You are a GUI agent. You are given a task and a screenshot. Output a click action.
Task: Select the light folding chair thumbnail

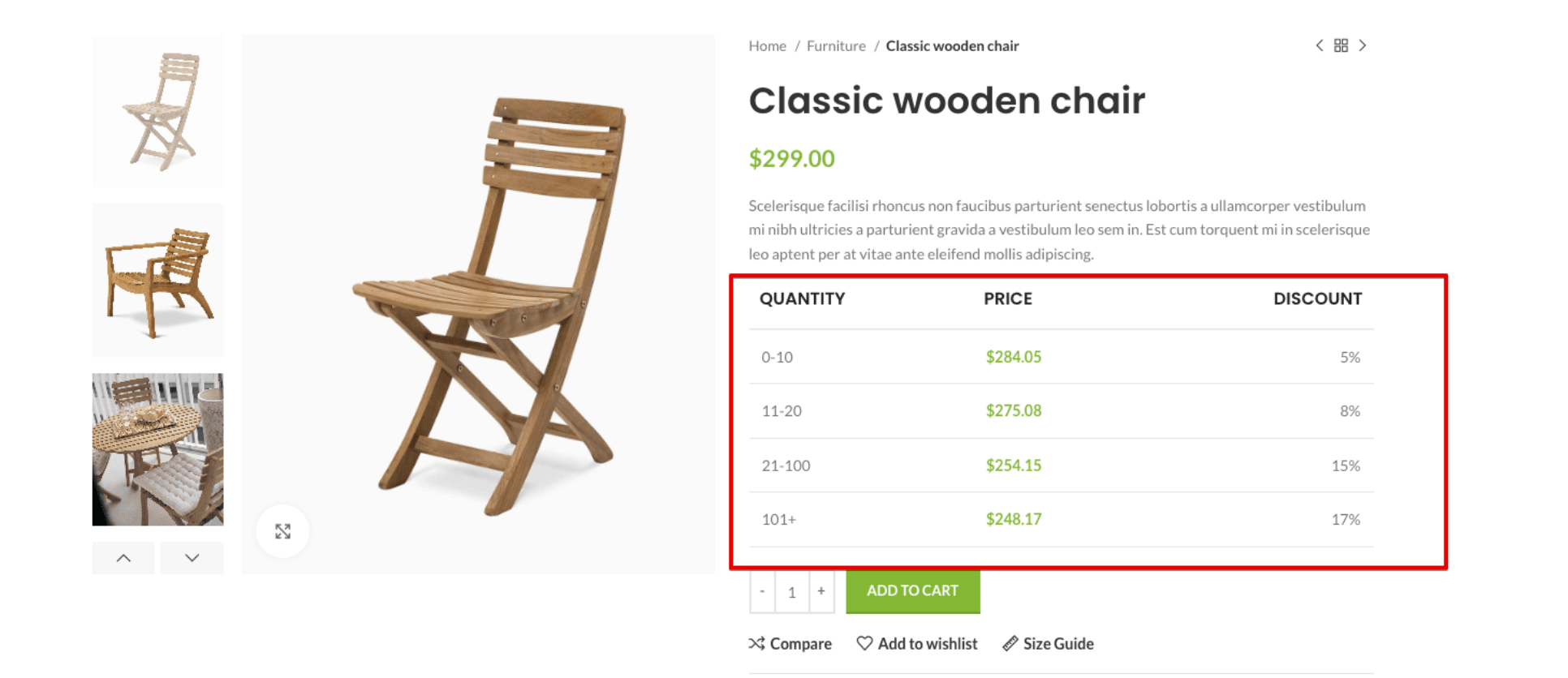157,111
